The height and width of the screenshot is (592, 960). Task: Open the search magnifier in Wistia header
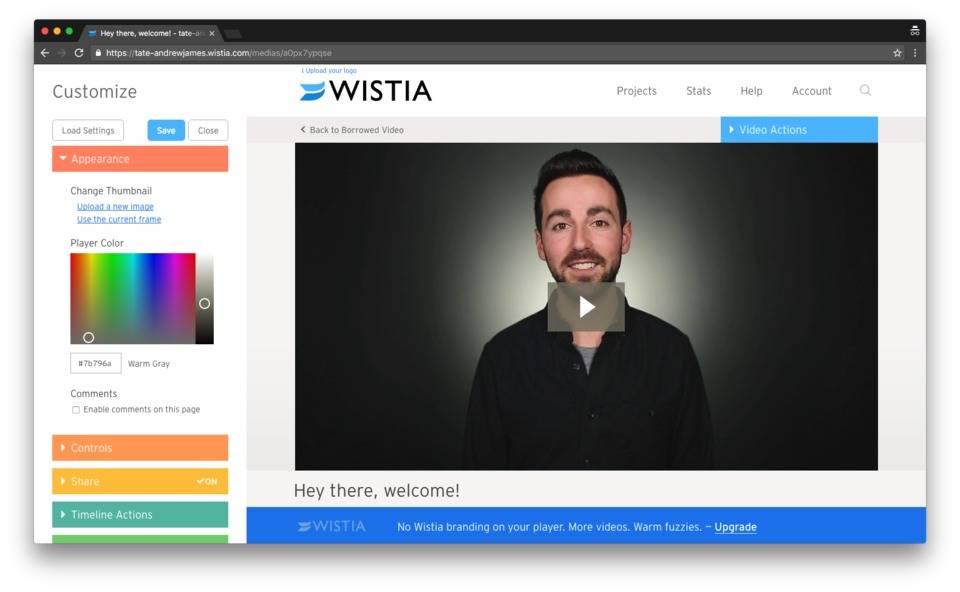tap(865, 91)
